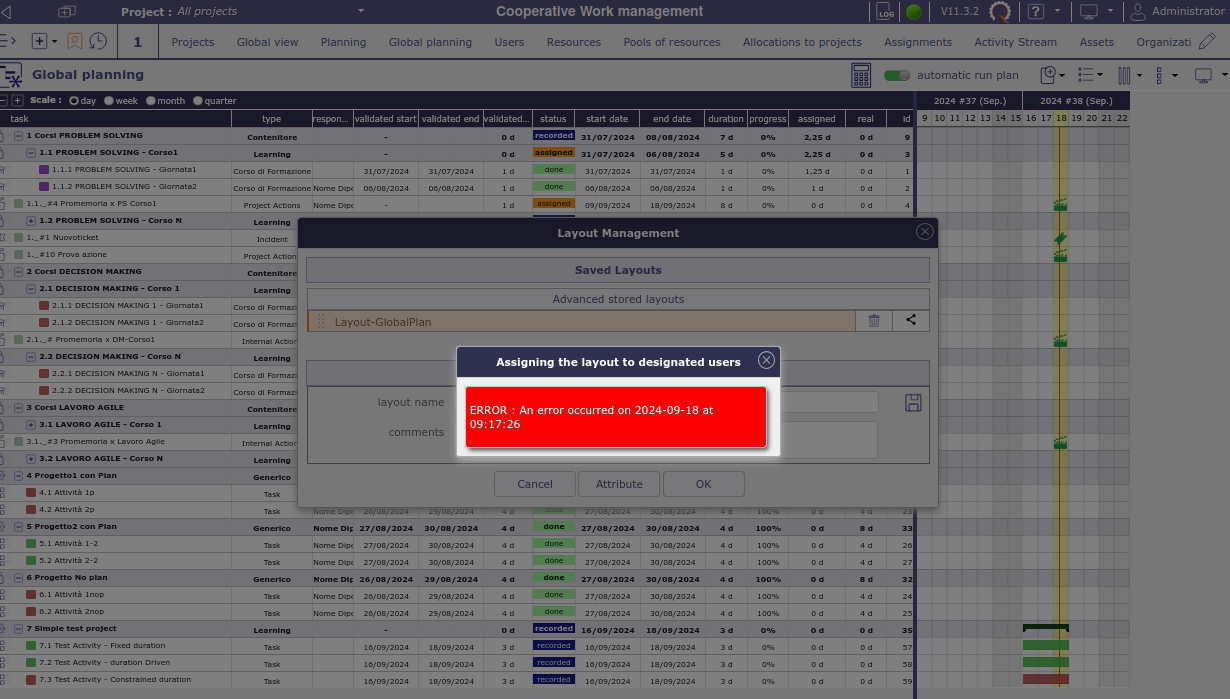Open the calculator planning icon
Screen dimensions: 1230x699
[x=860, y=75]
